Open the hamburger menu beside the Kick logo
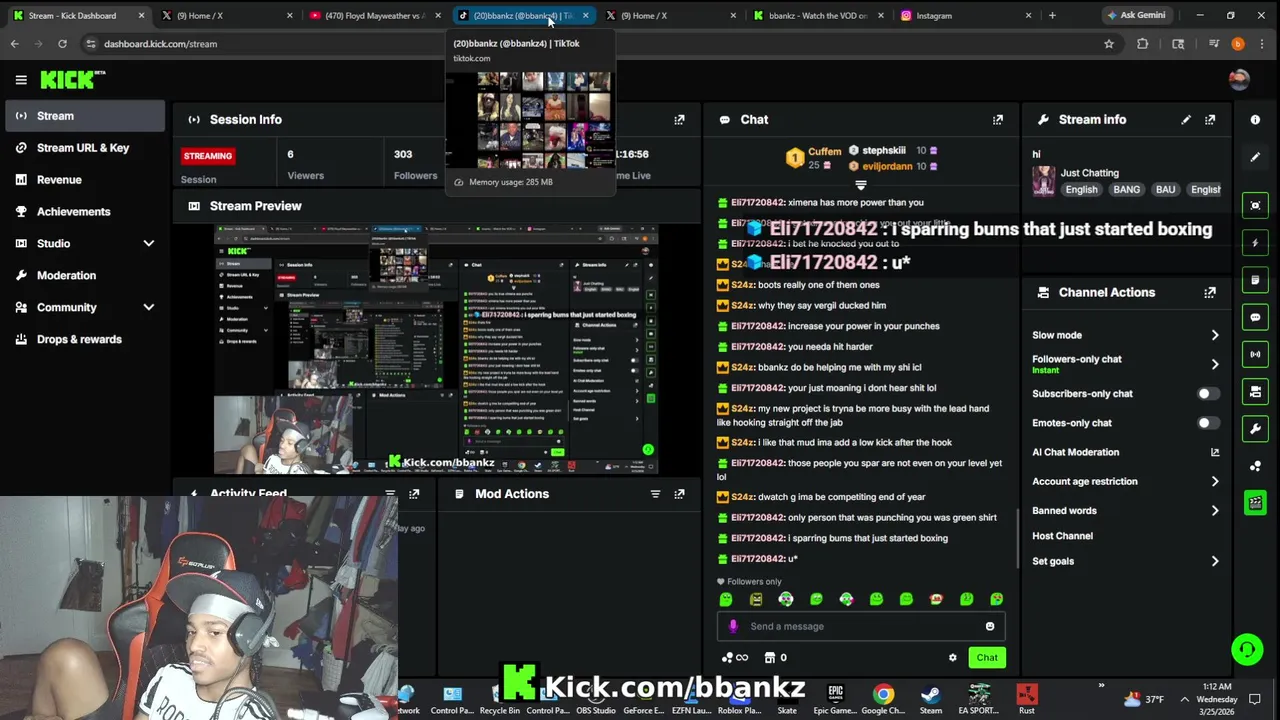The height and width of the screenshot is (720, 1280). click(x=21, y=80)
